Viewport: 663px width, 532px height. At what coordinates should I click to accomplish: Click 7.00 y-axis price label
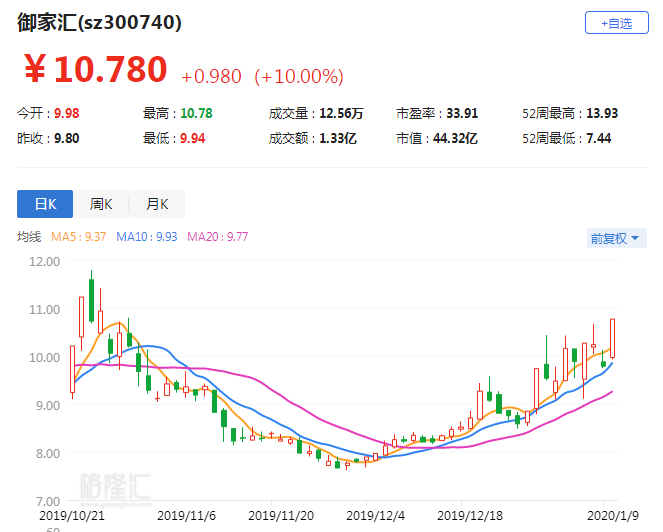[48, 502]
